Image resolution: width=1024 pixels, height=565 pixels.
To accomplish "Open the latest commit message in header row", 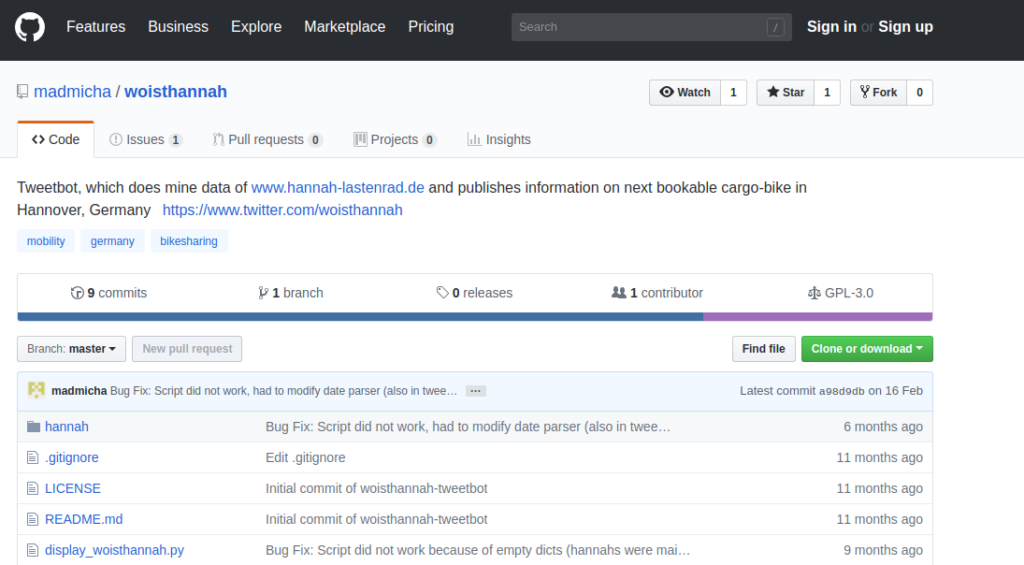I will click(283, 391).
